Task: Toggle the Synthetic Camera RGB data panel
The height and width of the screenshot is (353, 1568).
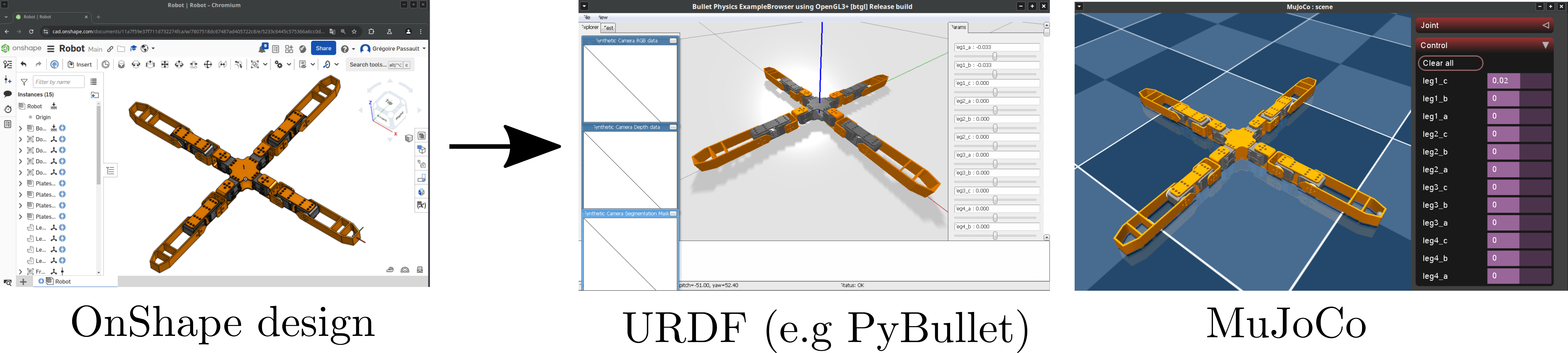Action: point(673,41)
